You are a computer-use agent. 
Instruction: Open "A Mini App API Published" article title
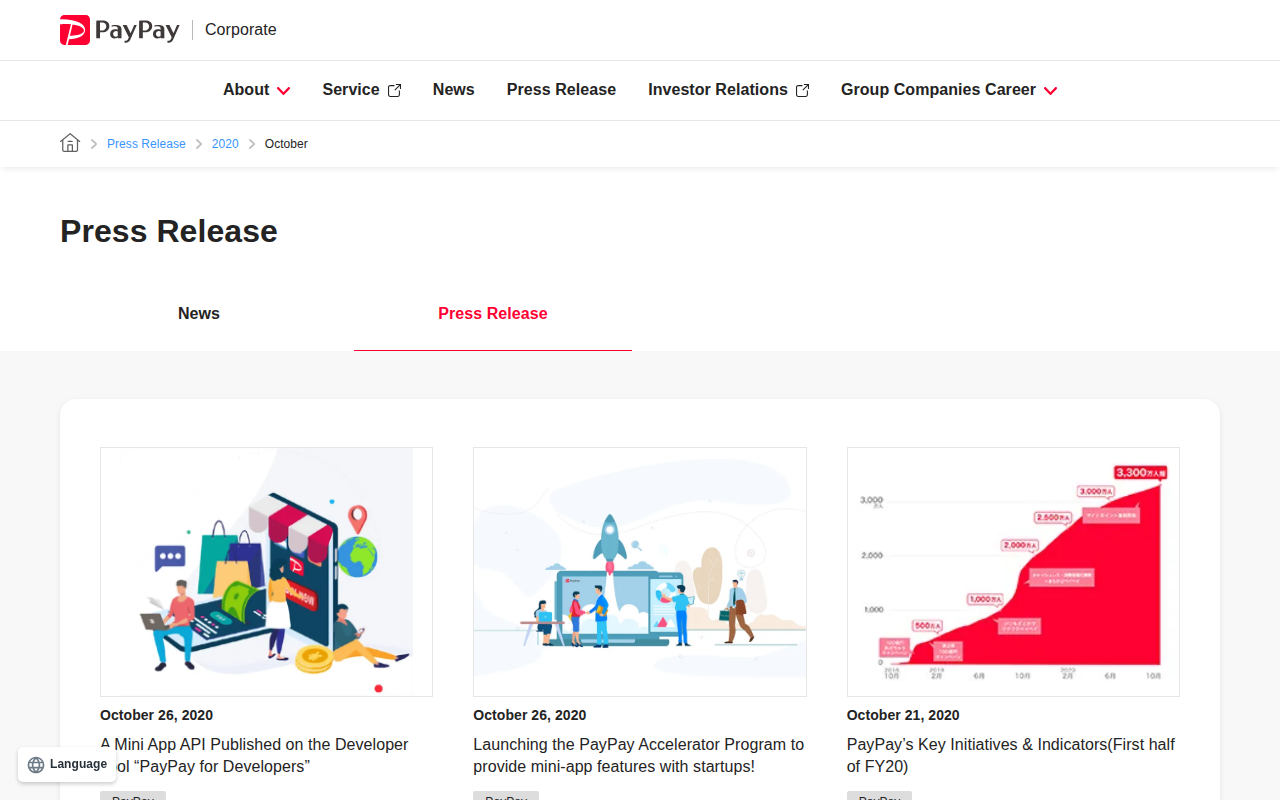point(254,755)
